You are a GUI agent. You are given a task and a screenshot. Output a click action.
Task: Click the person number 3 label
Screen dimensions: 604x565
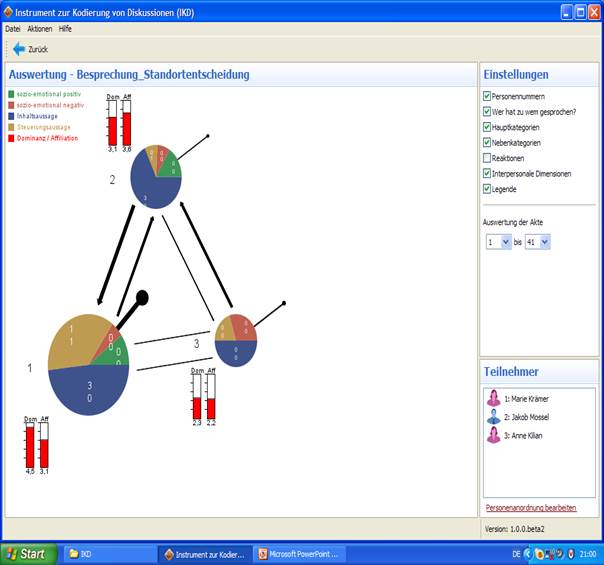[196, 344]
